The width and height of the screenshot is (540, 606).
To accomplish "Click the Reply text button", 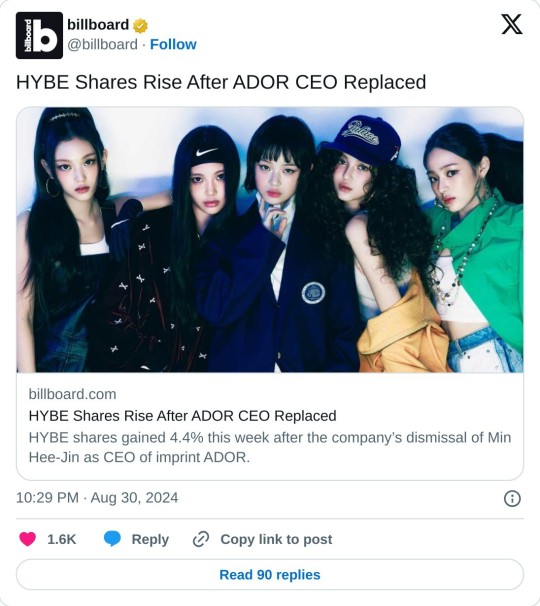I will 150,540.
